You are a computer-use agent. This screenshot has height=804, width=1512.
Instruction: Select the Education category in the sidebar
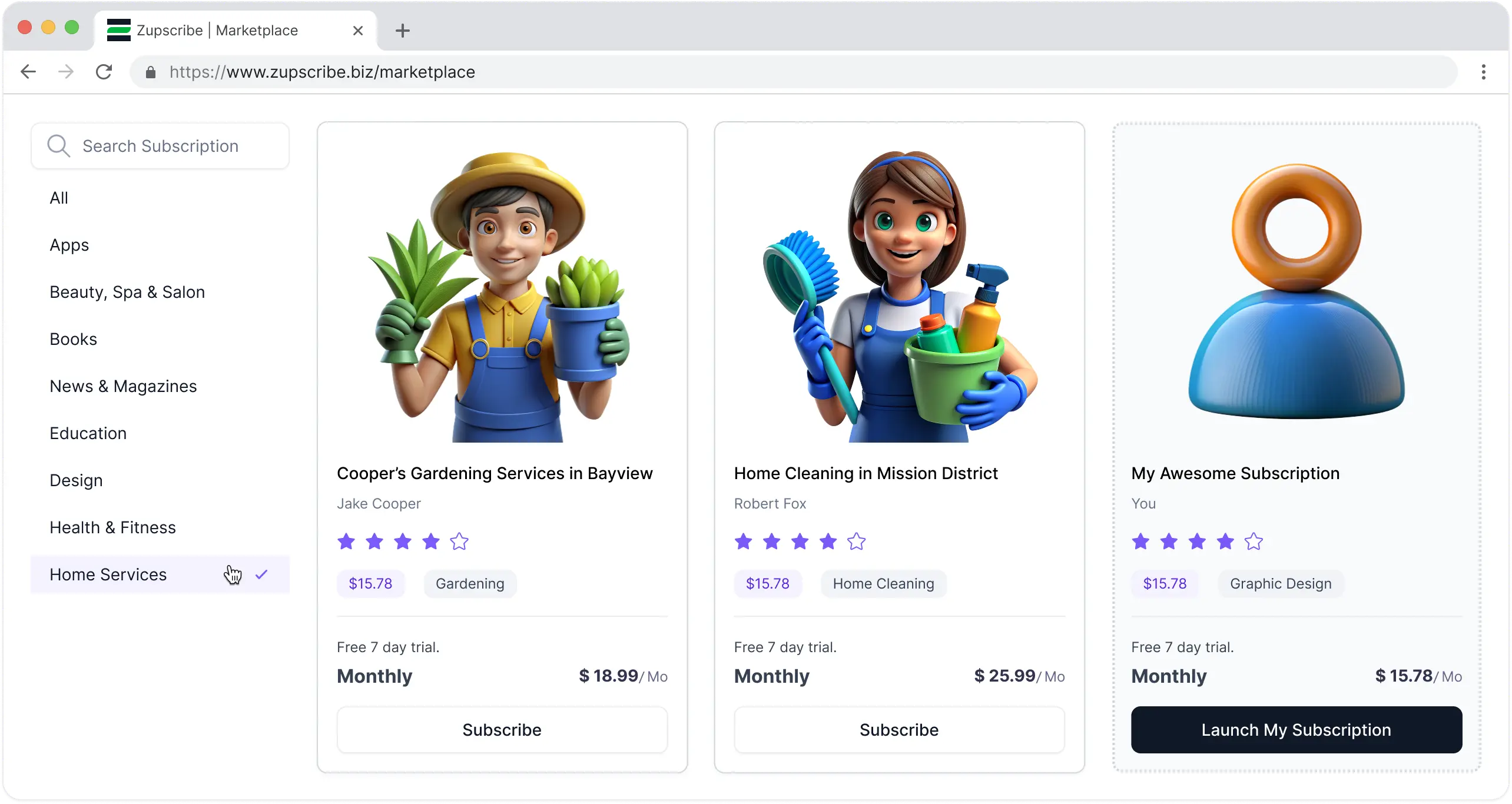coord(88,433)
